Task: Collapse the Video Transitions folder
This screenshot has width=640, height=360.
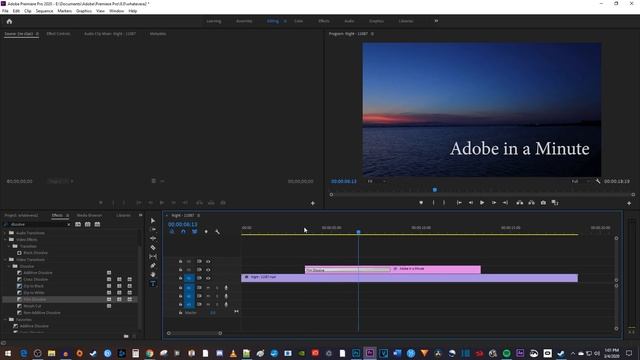Action: click(5, 260)
